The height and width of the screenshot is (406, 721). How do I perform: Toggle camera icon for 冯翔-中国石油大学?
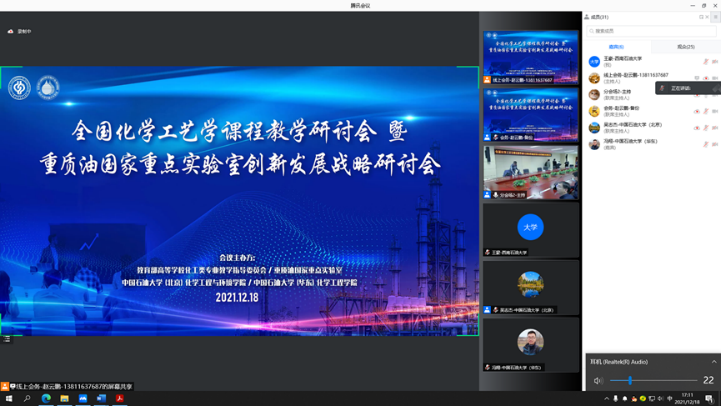click(714, 144)
